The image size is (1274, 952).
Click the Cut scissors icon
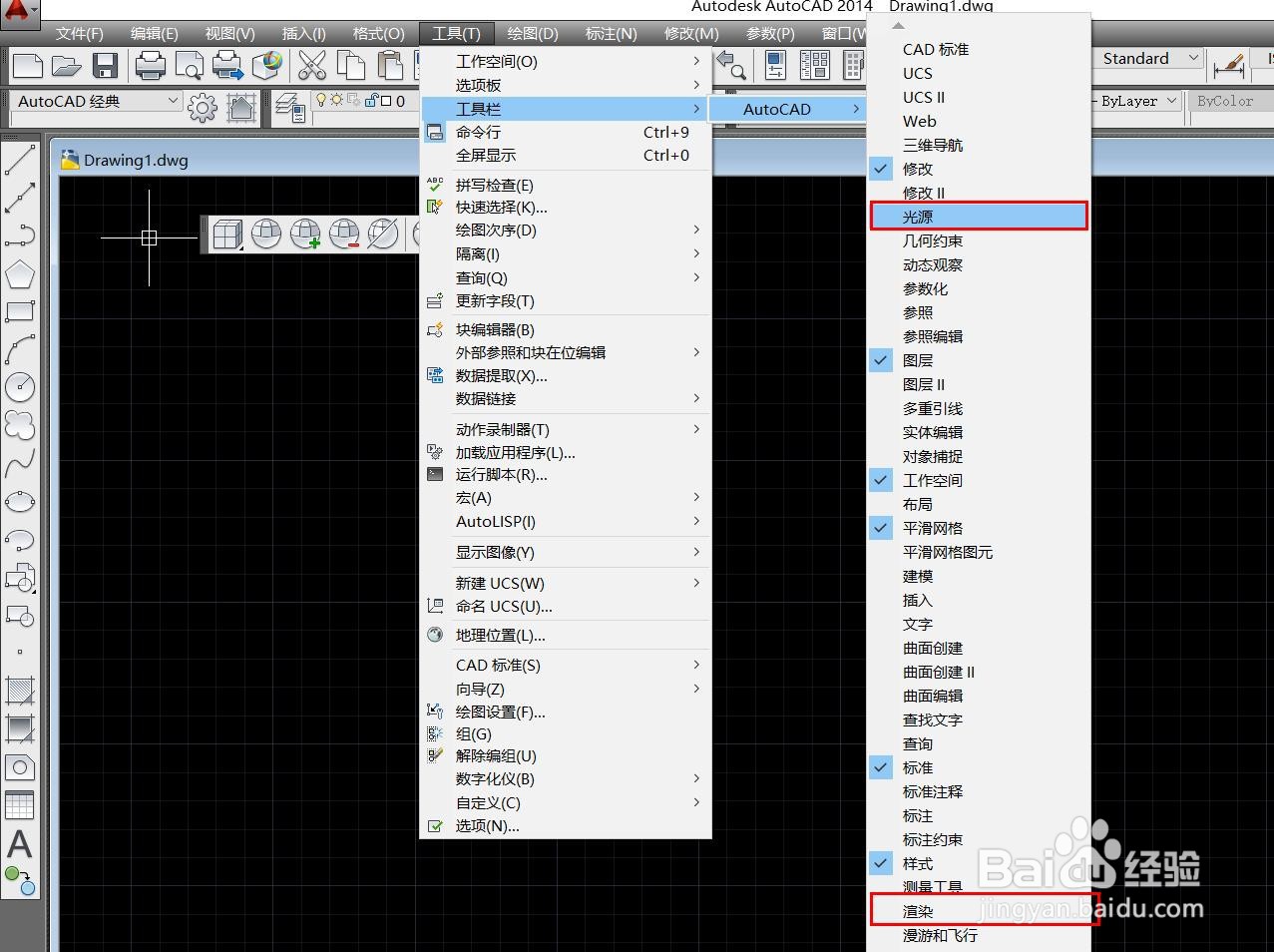click(312, 66)
